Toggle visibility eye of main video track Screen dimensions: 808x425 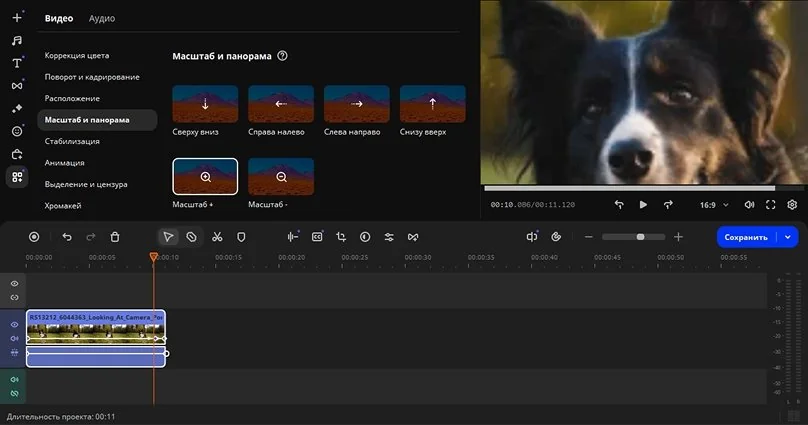(14, 325)
